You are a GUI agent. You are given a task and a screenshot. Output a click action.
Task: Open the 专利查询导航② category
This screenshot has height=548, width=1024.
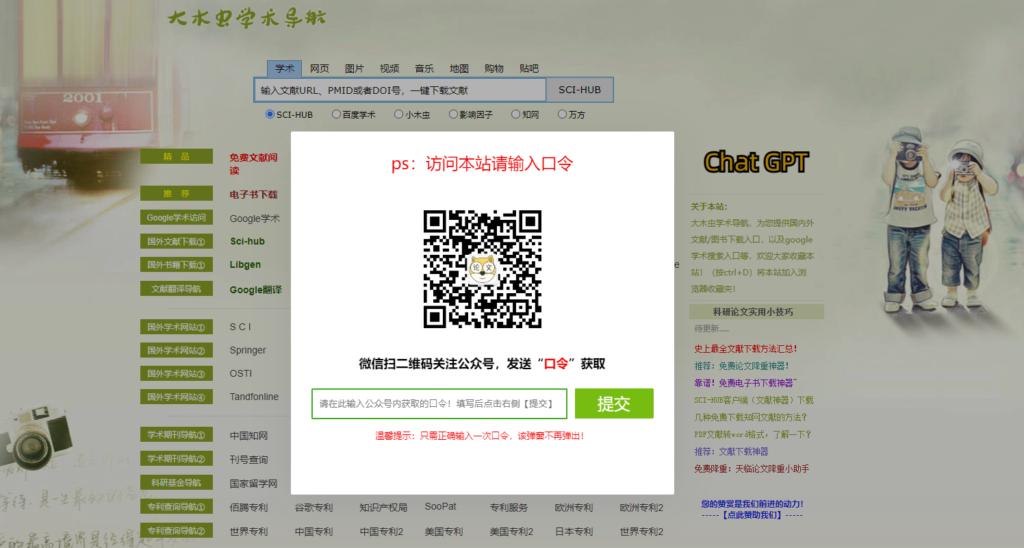point(176,531)
